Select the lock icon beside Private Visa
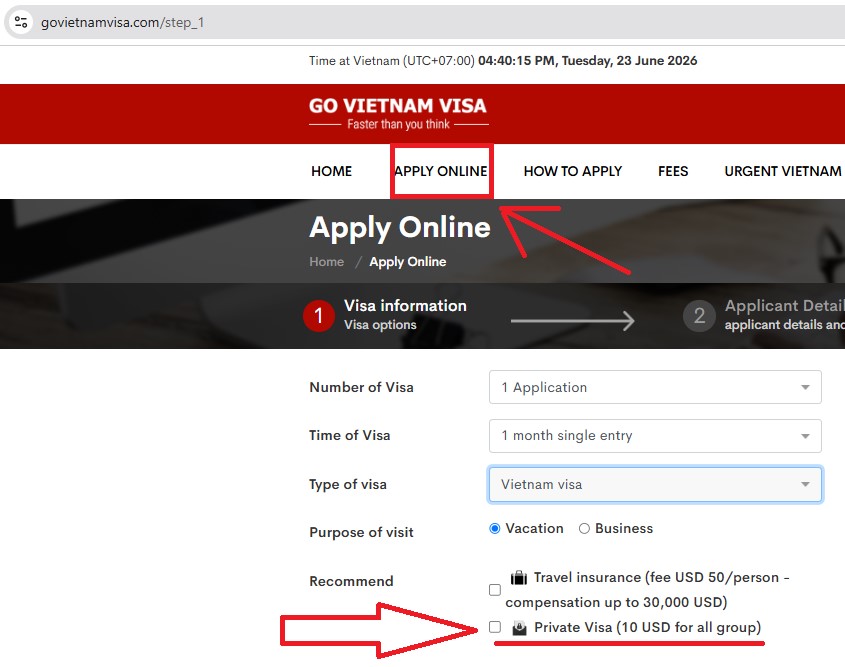Viewport: 845px width, 667px height. [519, 628]
